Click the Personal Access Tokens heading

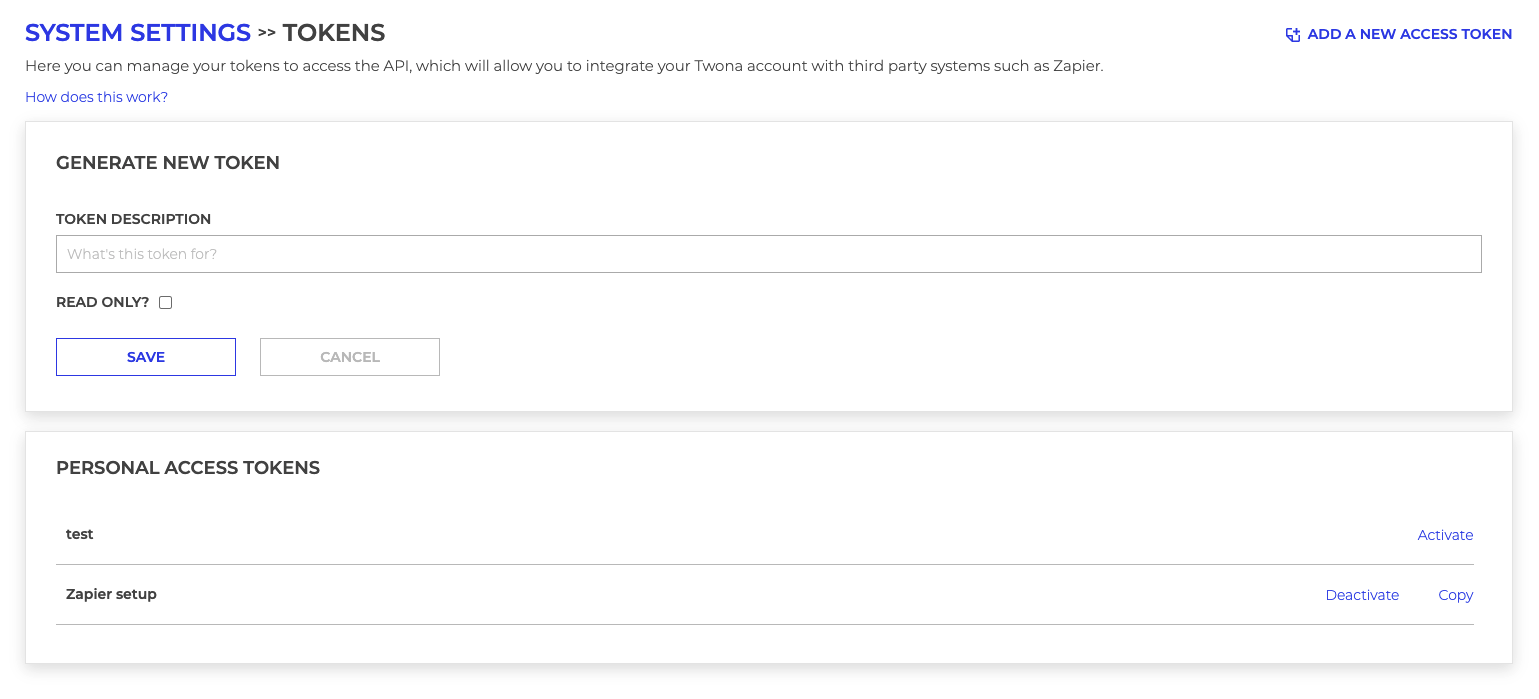188,468
